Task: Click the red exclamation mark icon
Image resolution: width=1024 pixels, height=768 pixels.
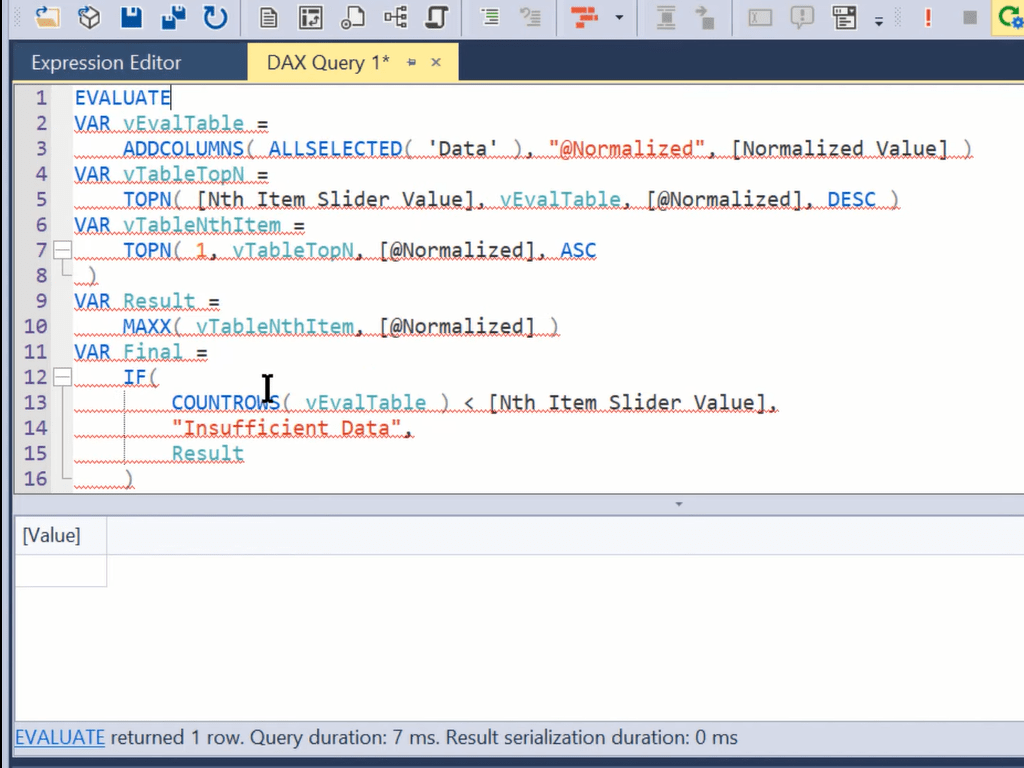Action: click(928, 17)
